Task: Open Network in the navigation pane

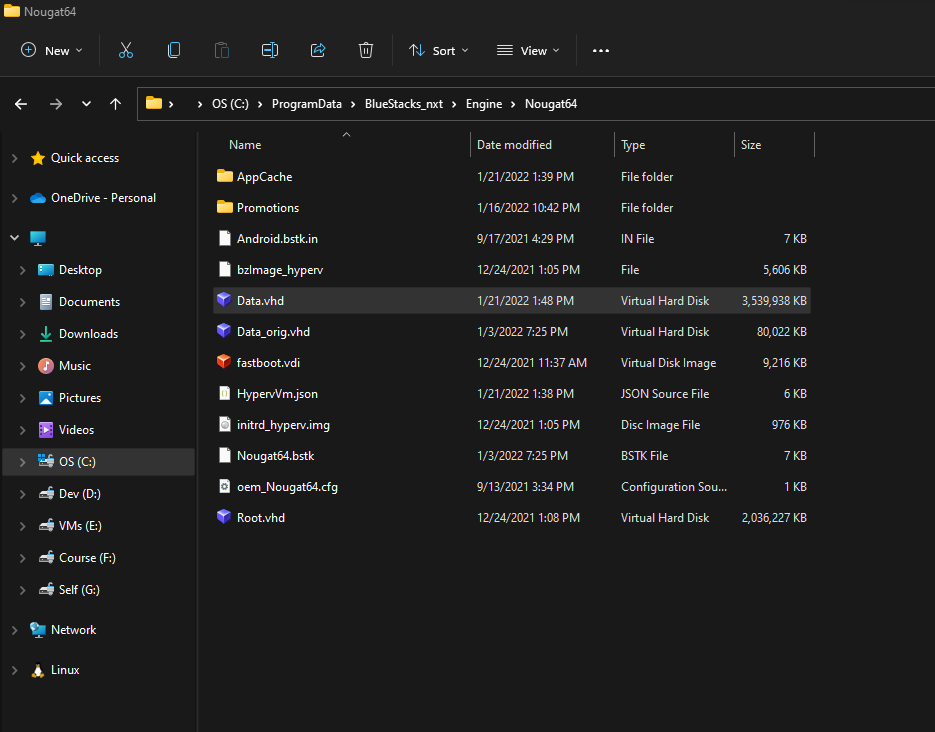Action: coord(73,630)
